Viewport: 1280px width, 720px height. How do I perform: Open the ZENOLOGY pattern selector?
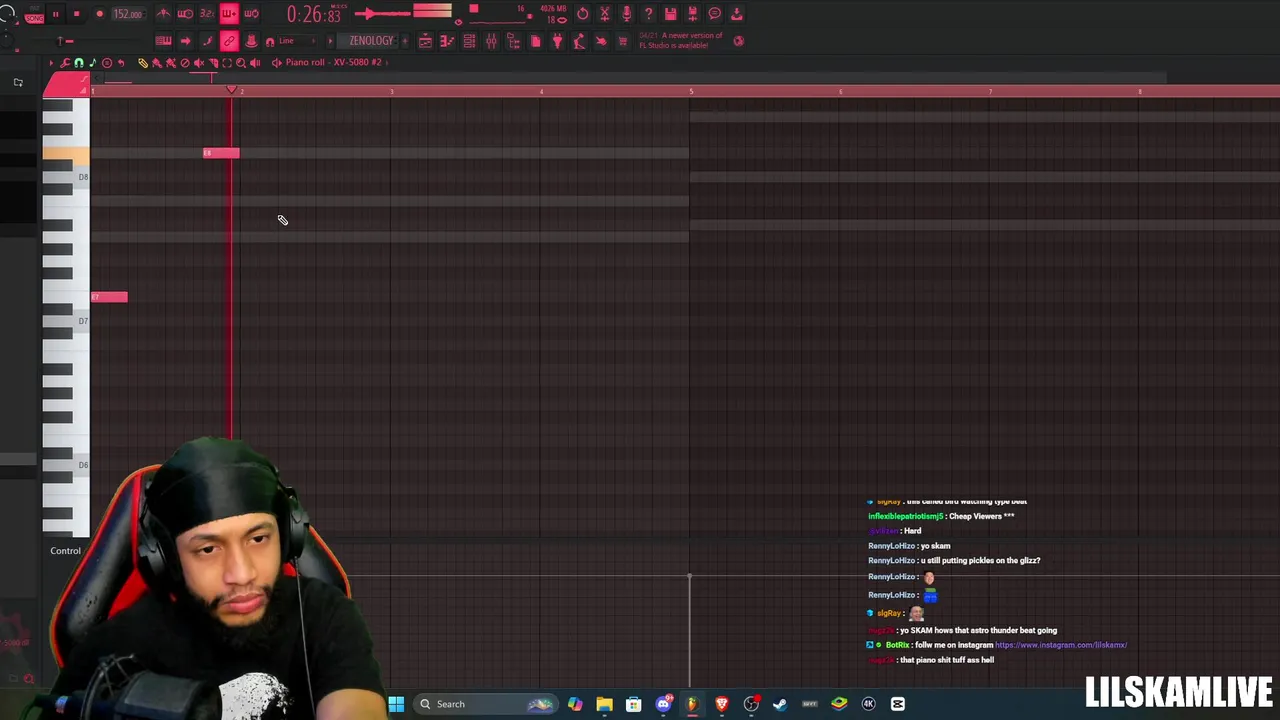tap(370, 41)
